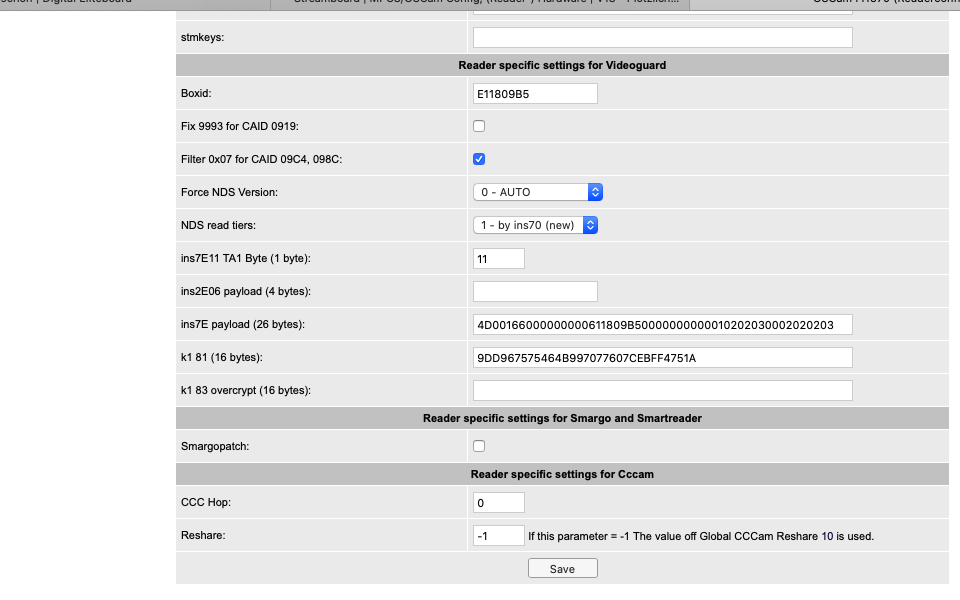Click the 'Reshare:' label
The height and width of the screenshot is (600, 960).
pyautogui.click(x=203, y=536)
